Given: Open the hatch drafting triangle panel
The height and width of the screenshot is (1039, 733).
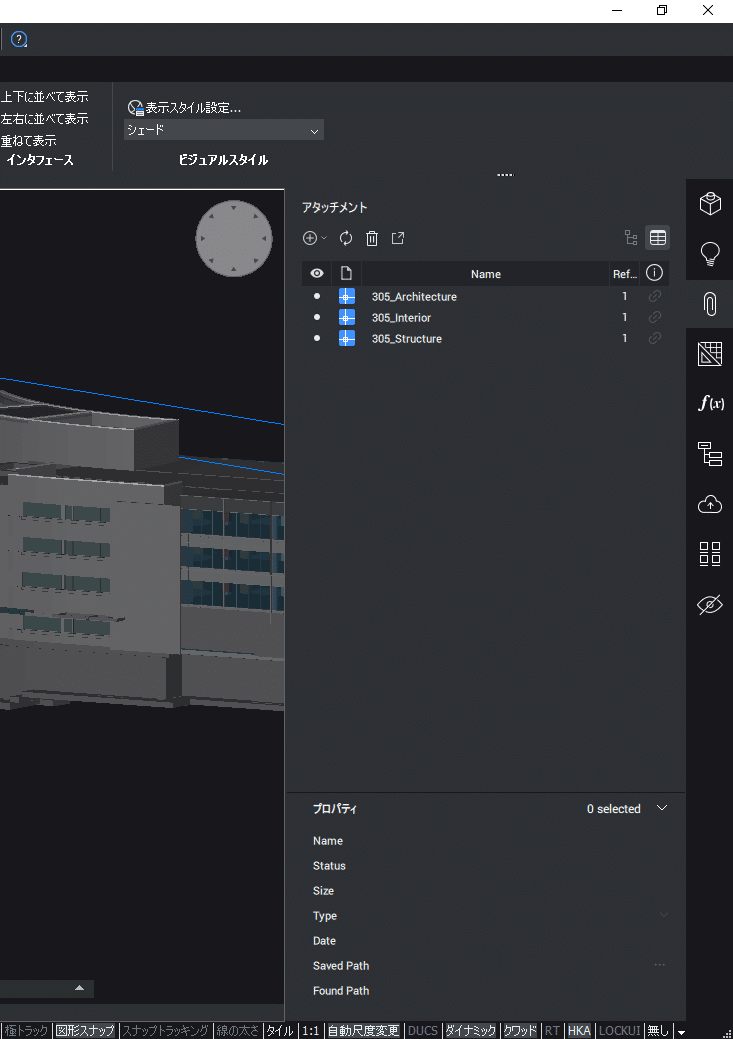Looking at the screenshot, I should pos(710,354).
